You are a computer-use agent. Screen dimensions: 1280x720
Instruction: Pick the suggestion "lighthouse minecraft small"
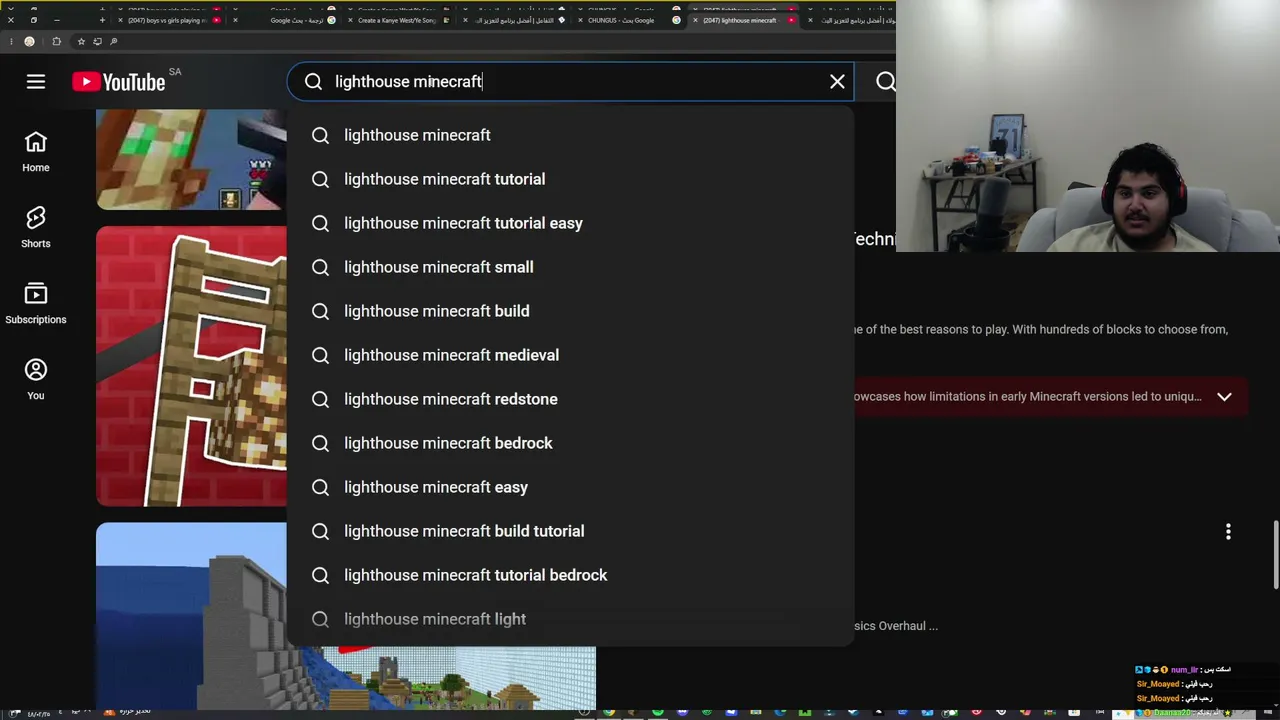tap(571, 267)
